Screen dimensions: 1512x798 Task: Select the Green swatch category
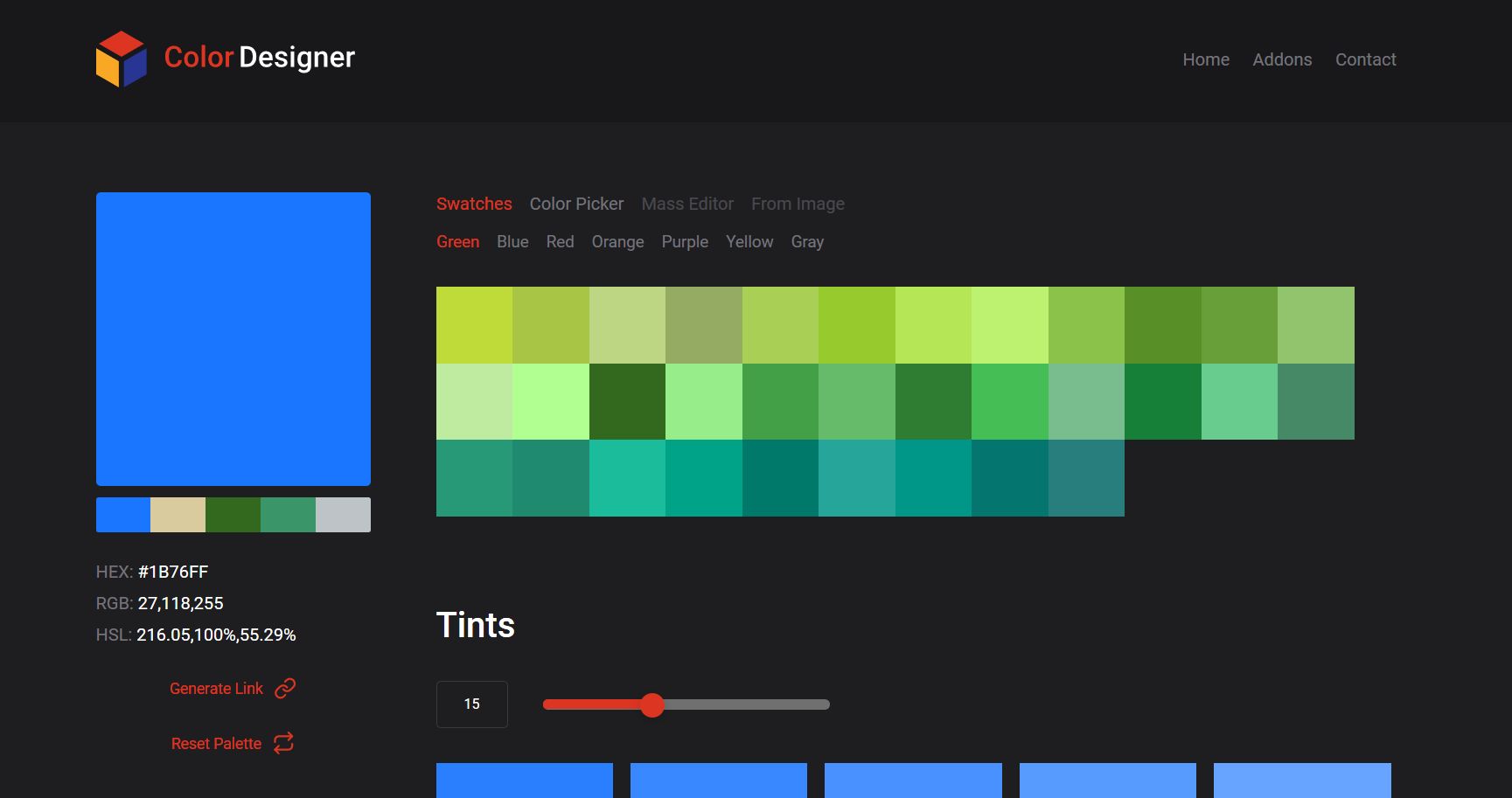457,242
